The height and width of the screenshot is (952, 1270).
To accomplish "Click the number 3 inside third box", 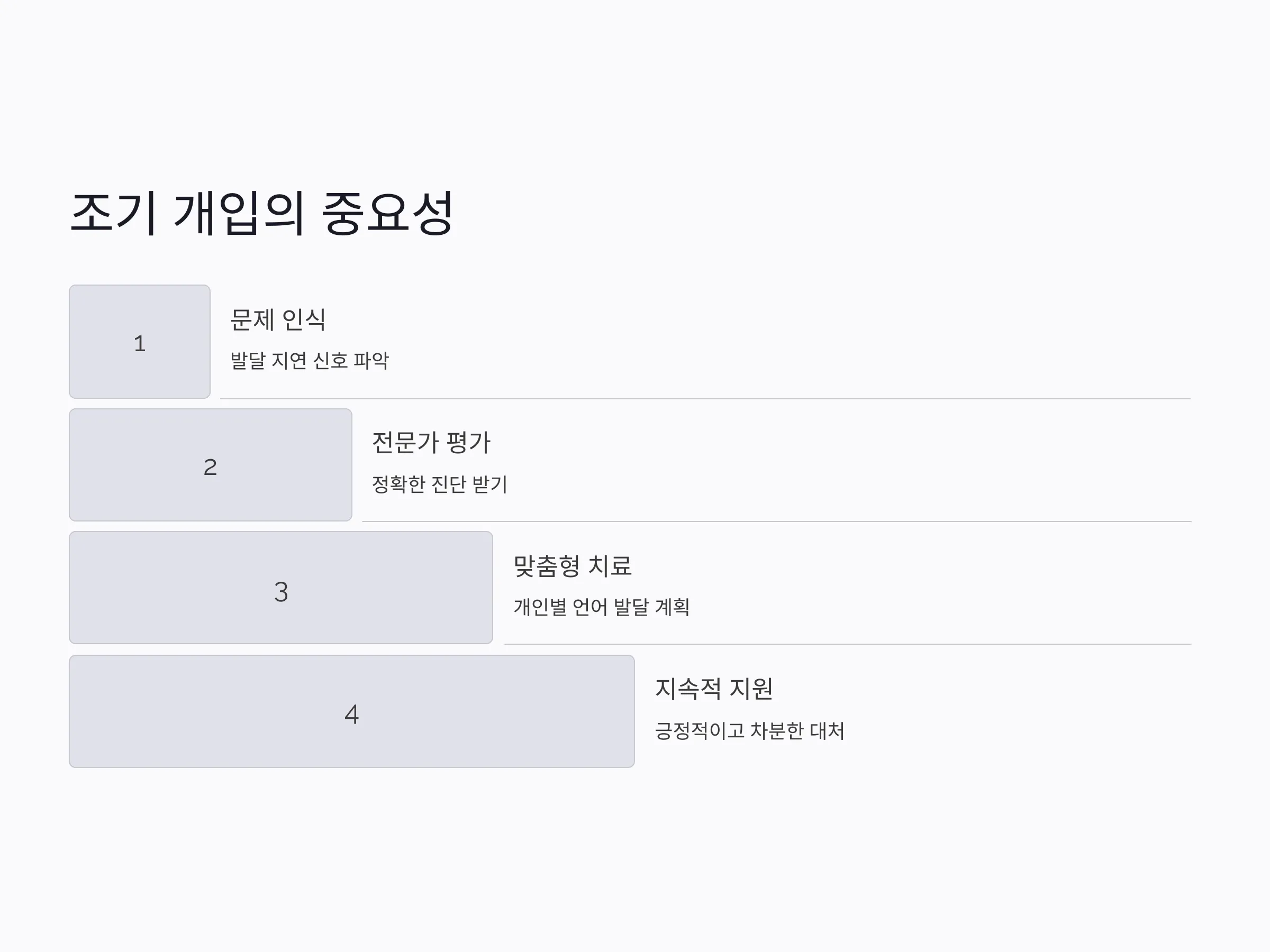I will [x=281, y=592].
